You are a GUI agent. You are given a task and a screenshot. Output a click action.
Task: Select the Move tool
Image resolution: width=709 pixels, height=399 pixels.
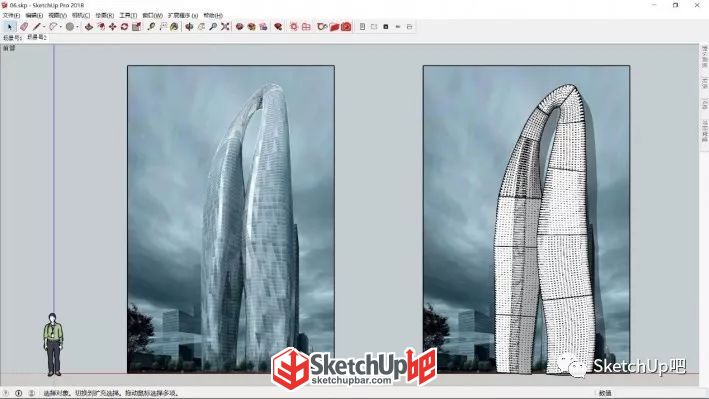(x=113, y=27)
